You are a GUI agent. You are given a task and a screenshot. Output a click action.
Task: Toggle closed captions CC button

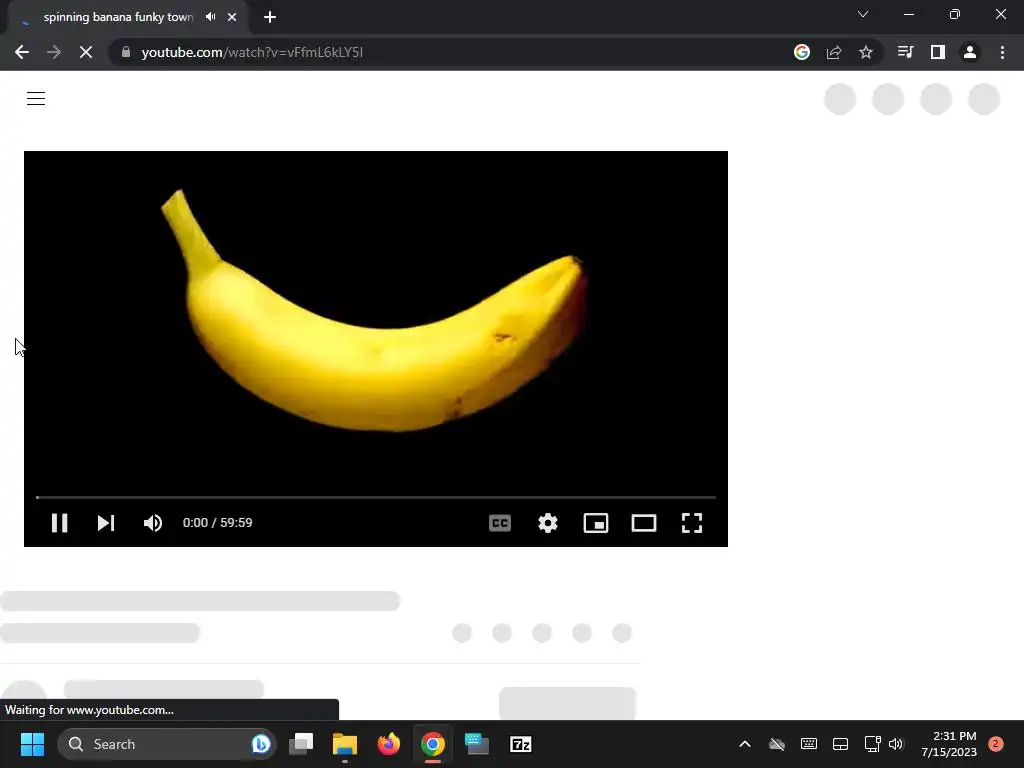pos(500,523)
